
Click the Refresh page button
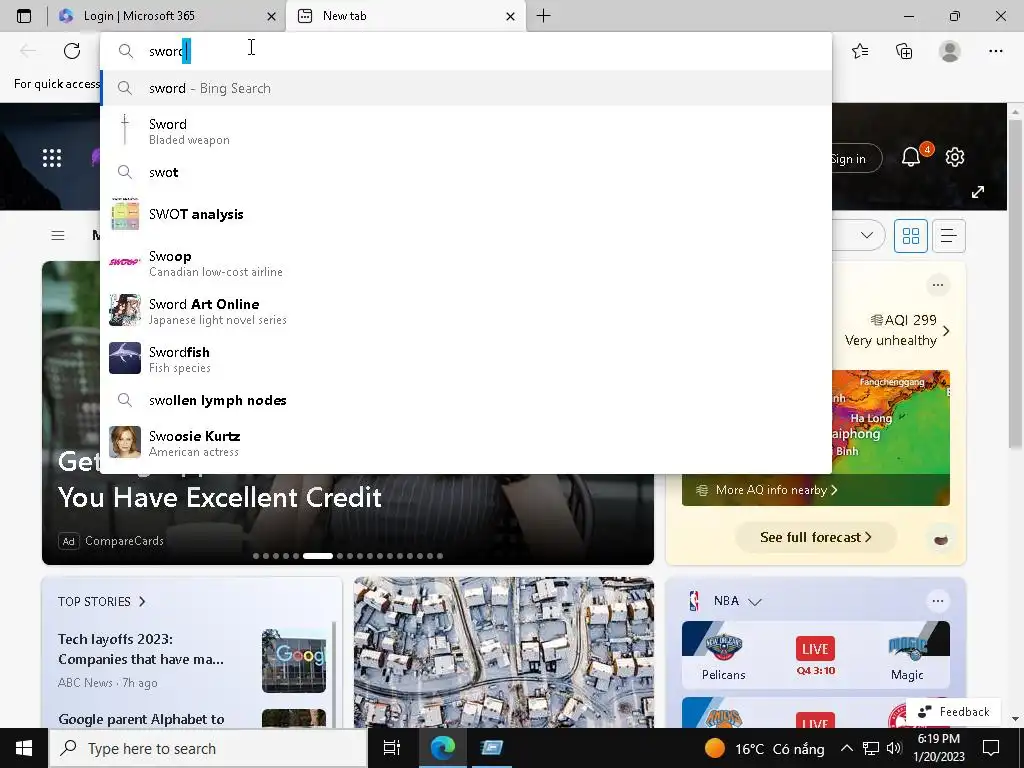point(72,51)
